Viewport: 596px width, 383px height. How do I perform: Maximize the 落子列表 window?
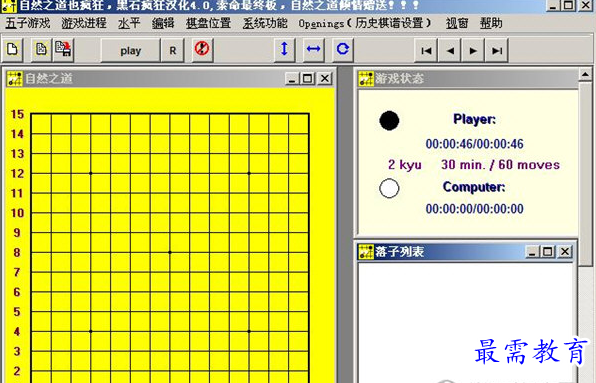click(x=547, y=252)
